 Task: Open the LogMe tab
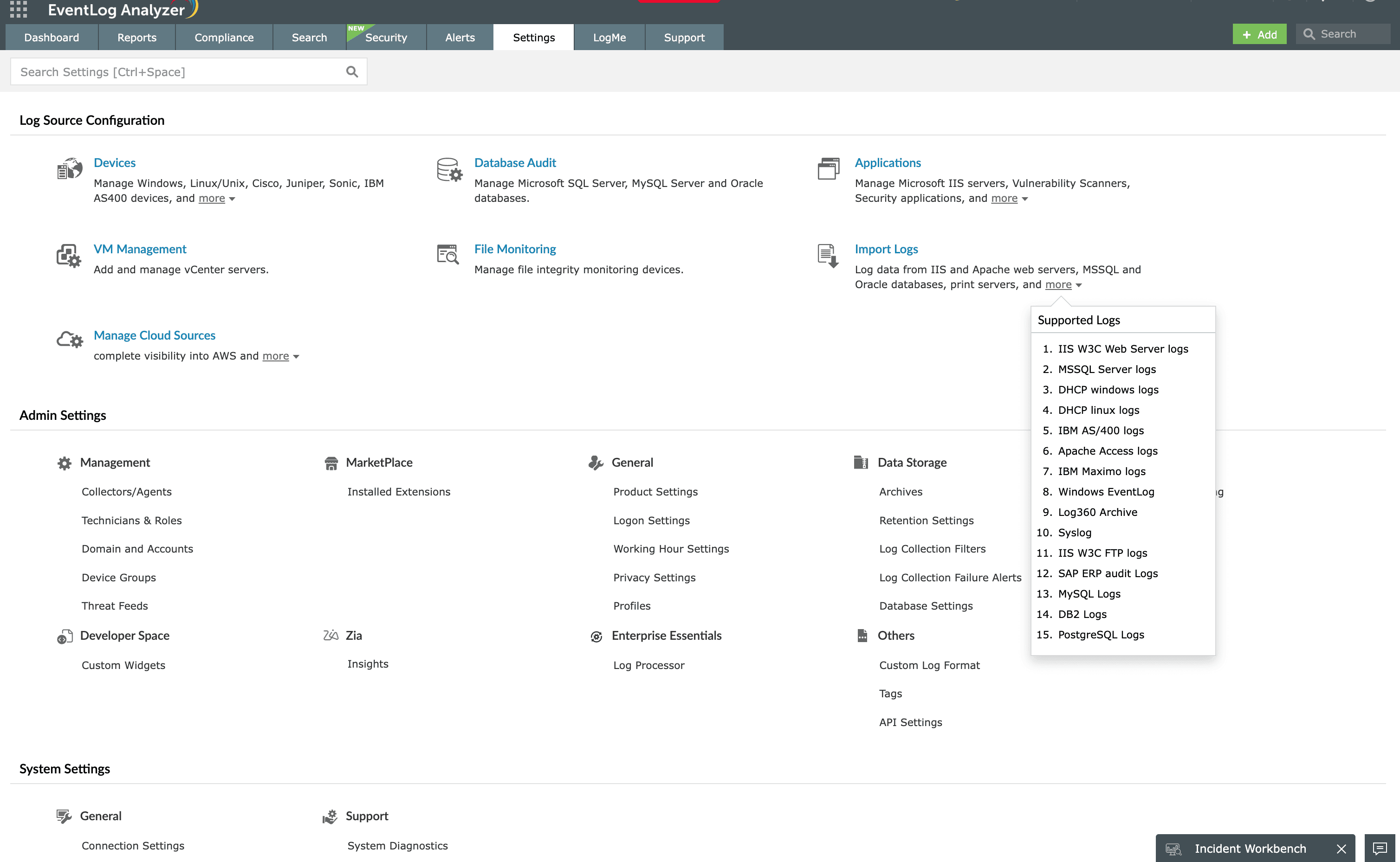609,37
